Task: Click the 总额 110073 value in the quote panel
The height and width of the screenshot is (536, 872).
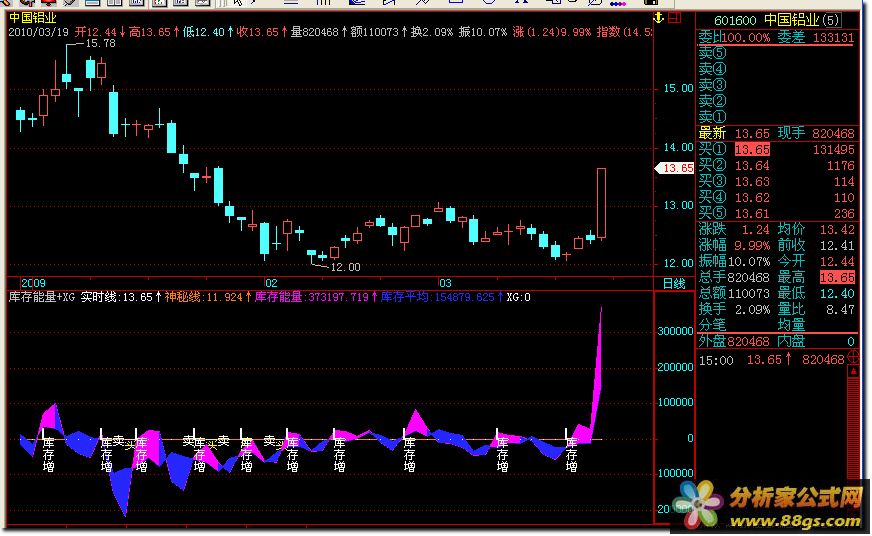Action: [x=749, y=294]
